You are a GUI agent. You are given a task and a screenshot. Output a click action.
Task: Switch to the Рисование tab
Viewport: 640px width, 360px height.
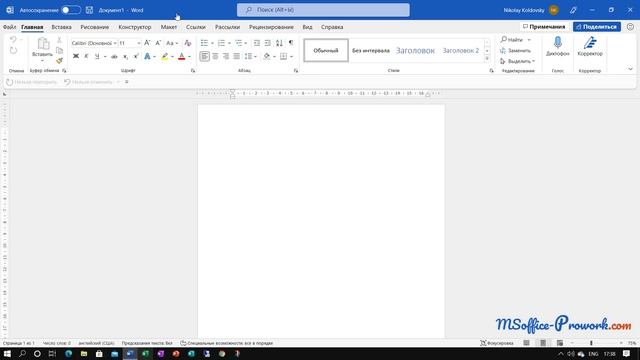[x=95, y=27]
